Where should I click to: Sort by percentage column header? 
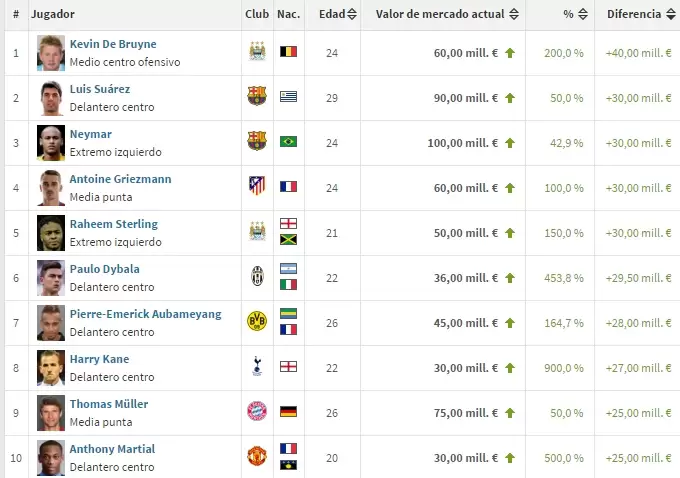pos(574,14)
